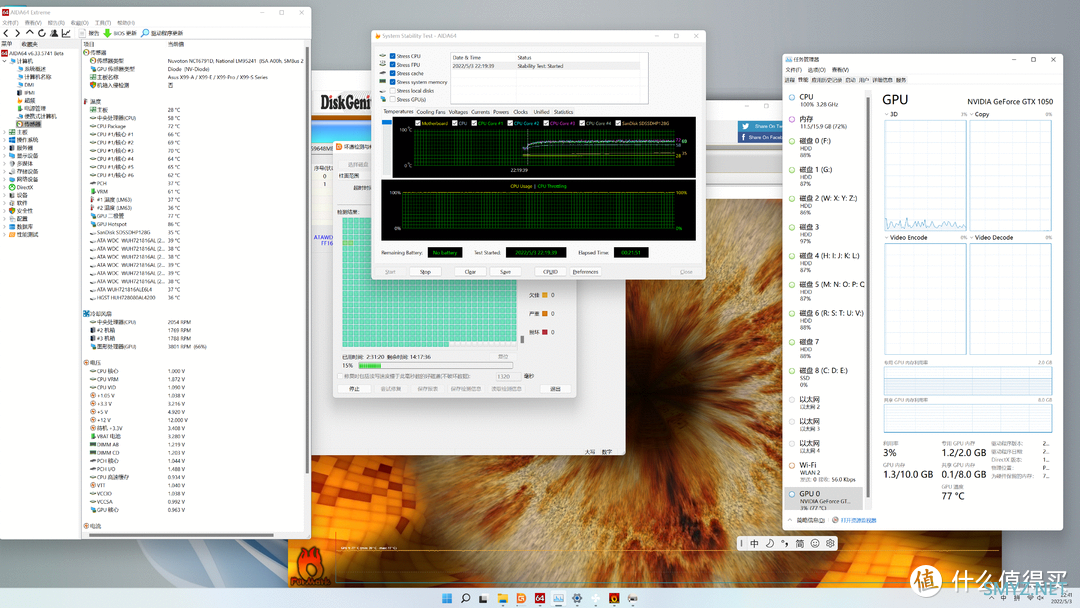Toggle Stress CPU checkbox

[393, 56]
